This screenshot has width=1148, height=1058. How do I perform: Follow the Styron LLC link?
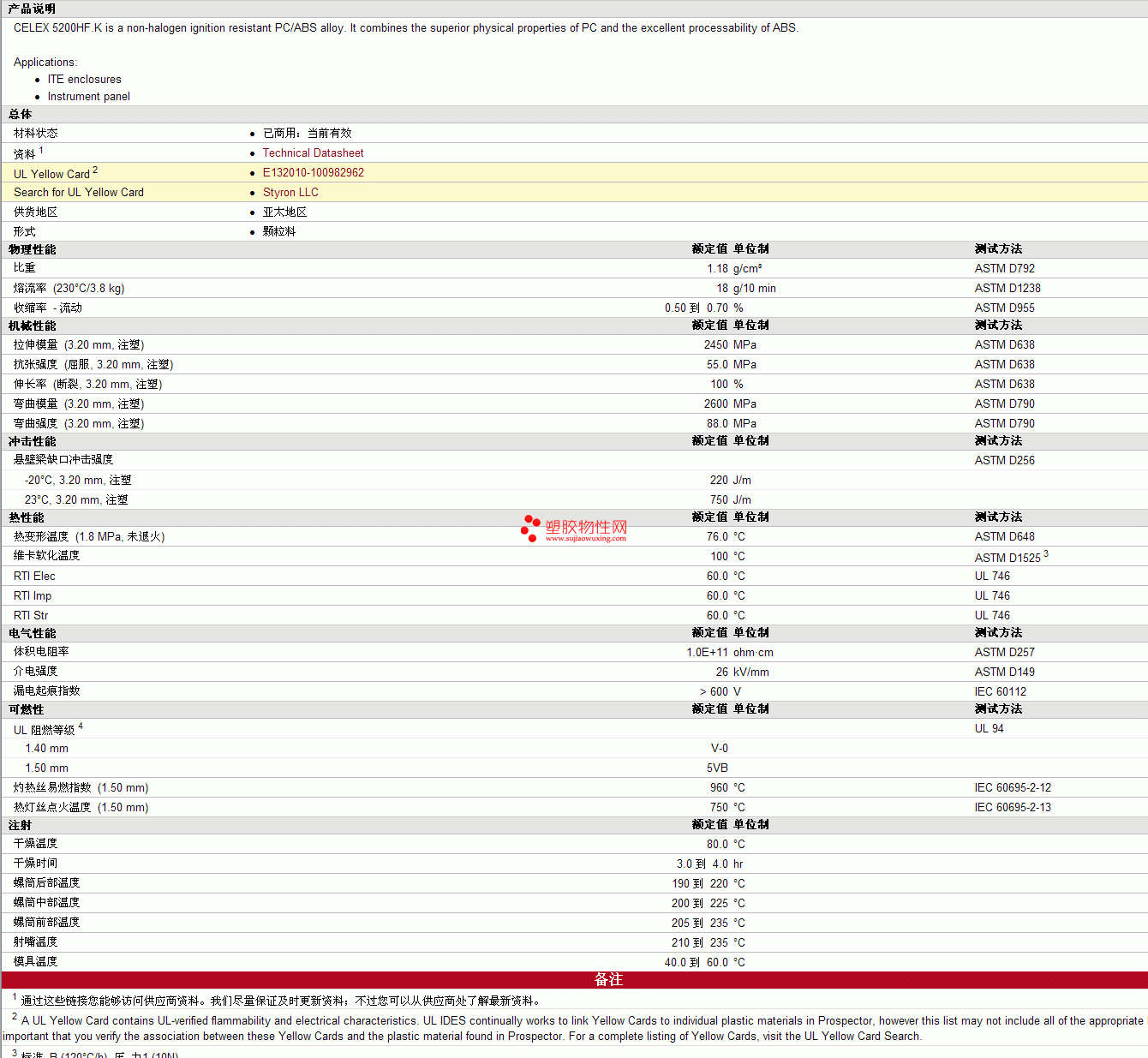coord(290,192)
